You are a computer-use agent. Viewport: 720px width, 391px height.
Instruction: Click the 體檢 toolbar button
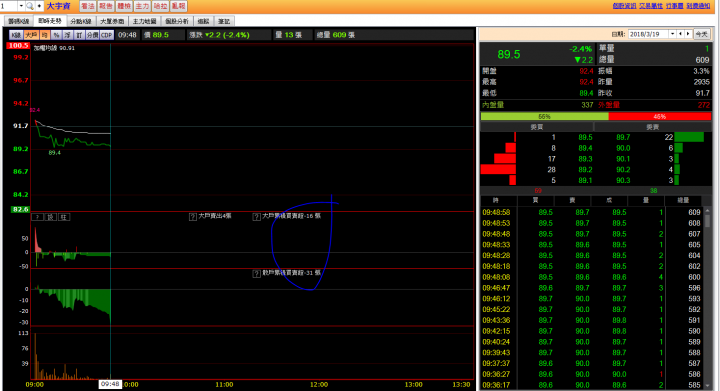(x=124, y=6)
